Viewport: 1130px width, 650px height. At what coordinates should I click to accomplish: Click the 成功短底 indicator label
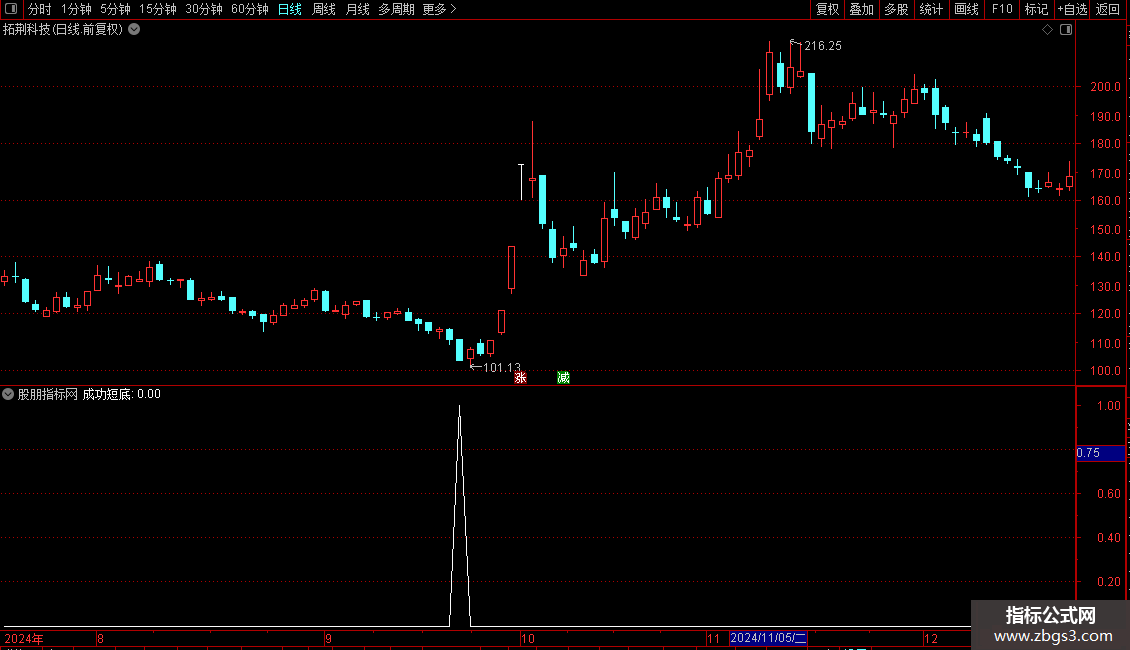107,394
